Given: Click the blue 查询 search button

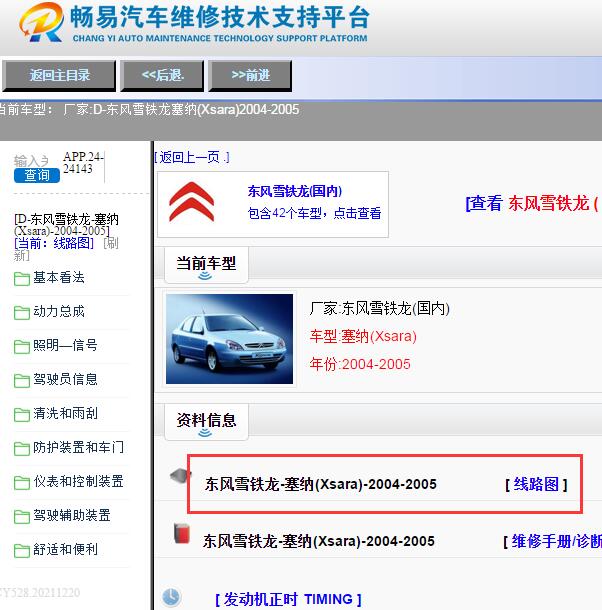Looking at the screenshot, I should click(x=37, y=175).
